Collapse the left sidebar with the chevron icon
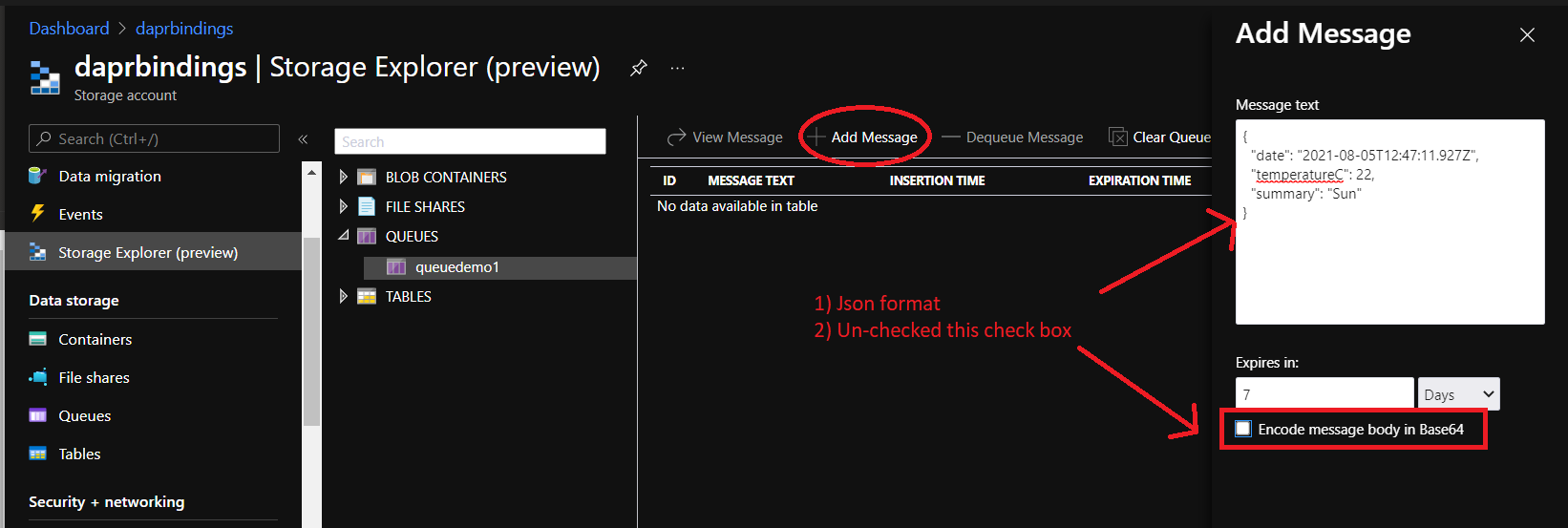This screenshot has height=528, width=1568. [303, 139]
